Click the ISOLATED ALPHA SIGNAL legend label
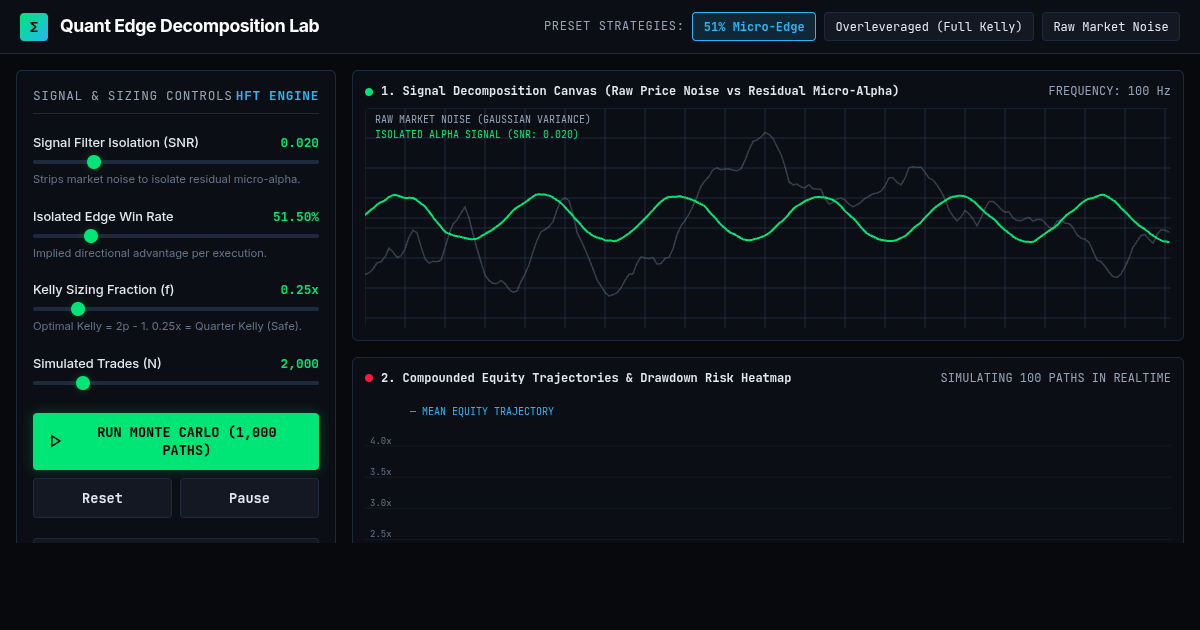 tap(477, 135)
